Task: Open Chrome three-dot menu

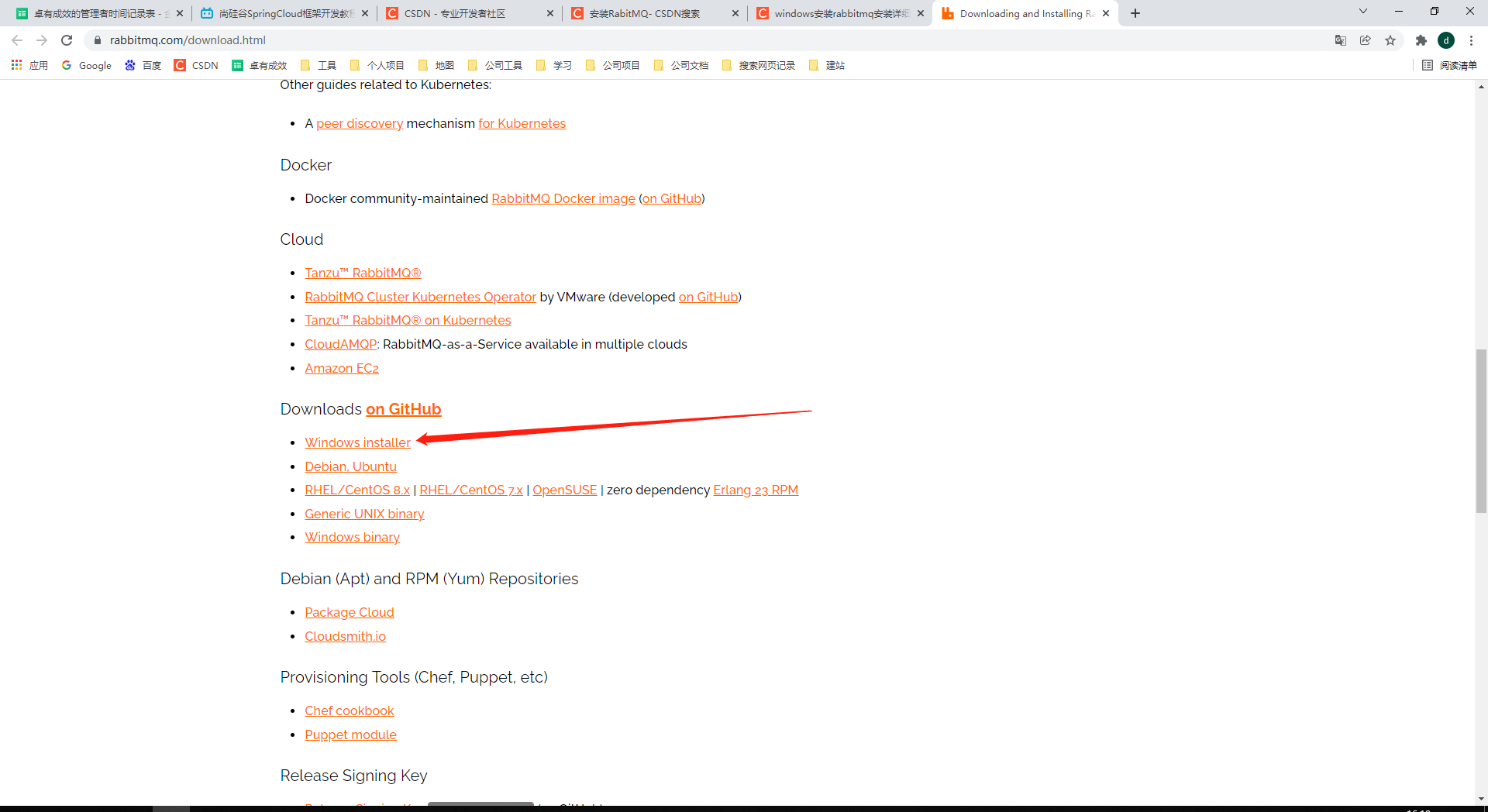Action: pyautogui.click(x=1471, y=40)
